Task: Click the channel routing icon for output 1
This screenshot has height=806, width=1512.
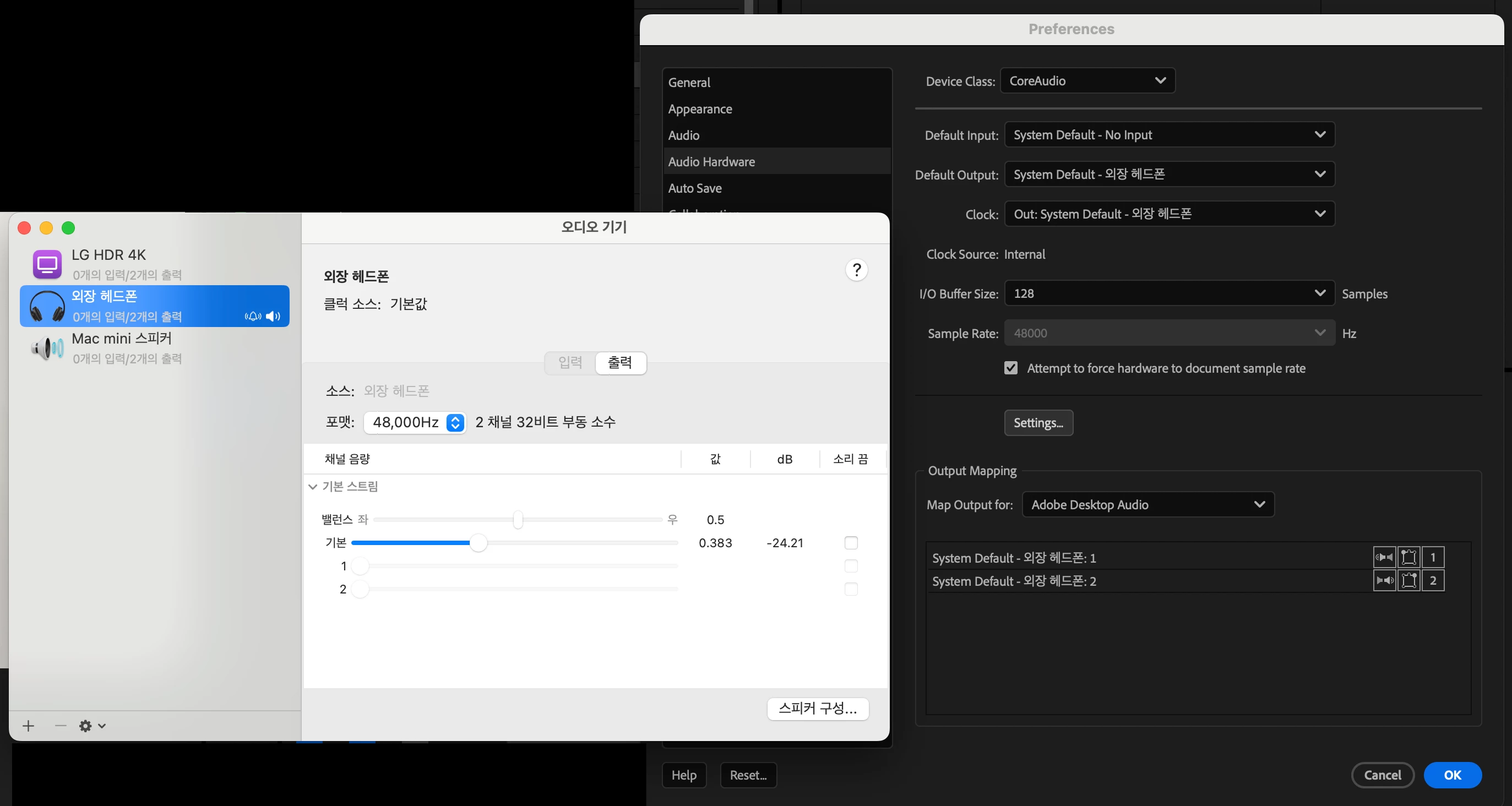Action: click(x=1408, y=557)
